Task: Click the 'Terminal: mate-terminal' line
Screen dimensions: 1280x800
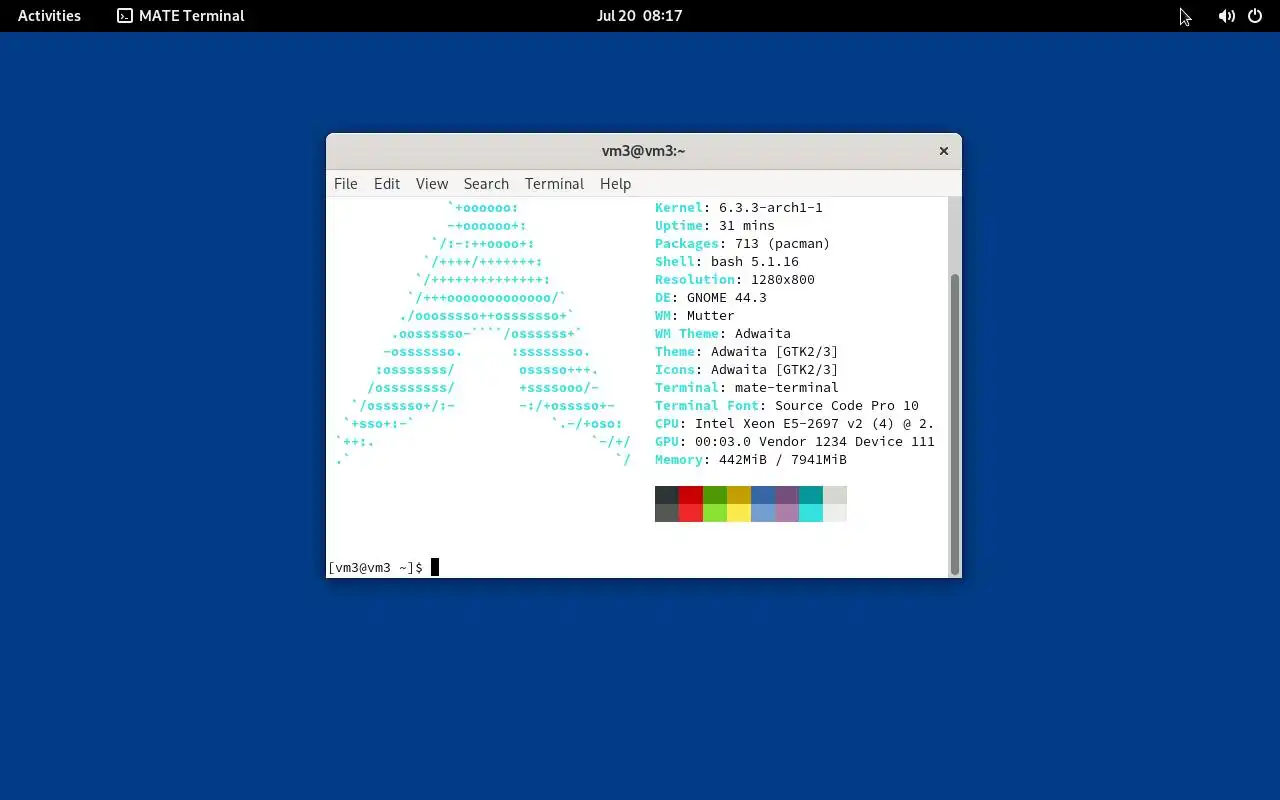Action: coord(747,388)
